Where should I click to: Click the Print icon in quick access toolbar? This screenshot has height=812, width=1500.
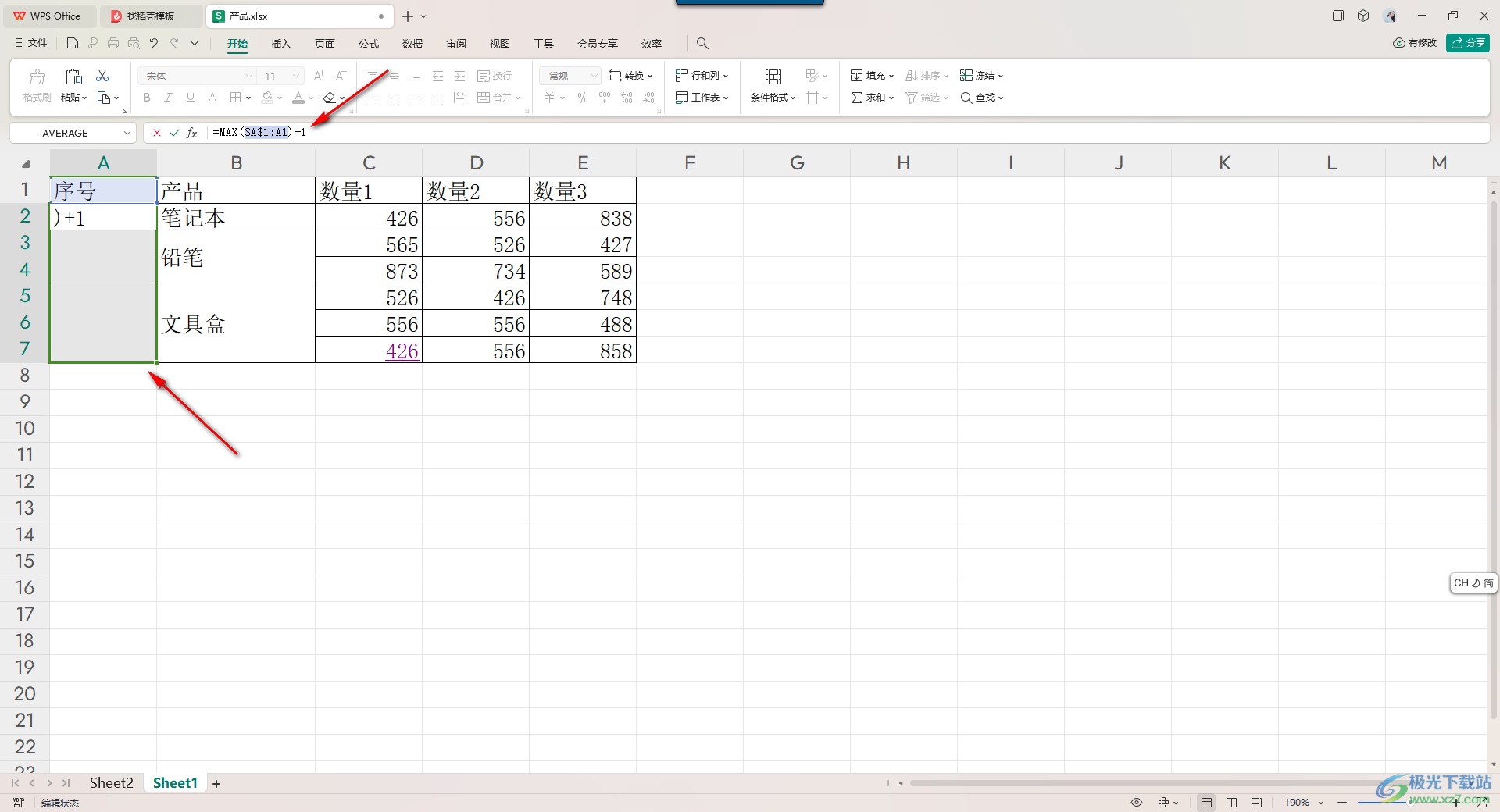[x=113, y=43]
